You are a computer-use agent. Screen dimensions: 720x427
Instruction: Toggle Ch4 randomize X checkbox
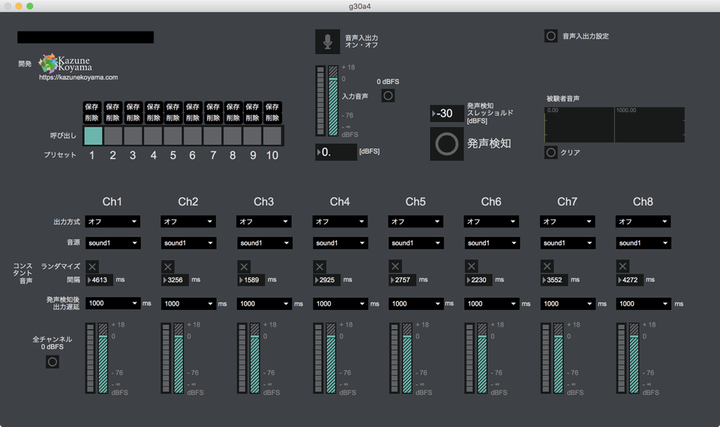tap(319, 266)
